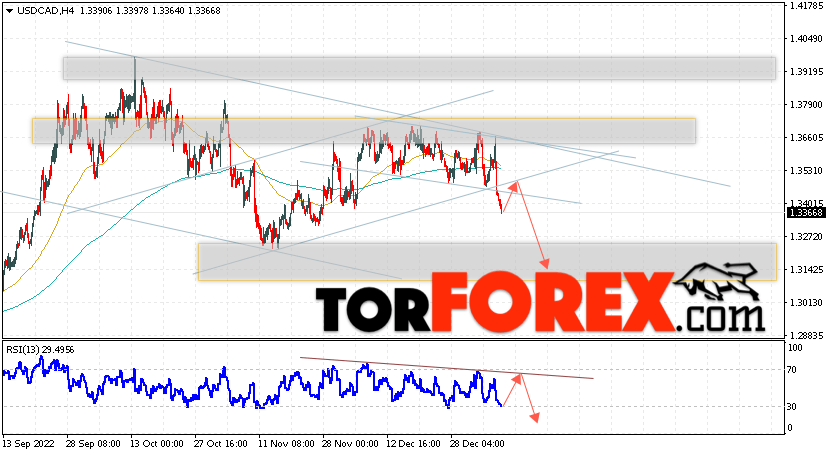830x455 pixels.
Task: Click the 1.40490 price axis label
Action: click(x=806, y=39)
